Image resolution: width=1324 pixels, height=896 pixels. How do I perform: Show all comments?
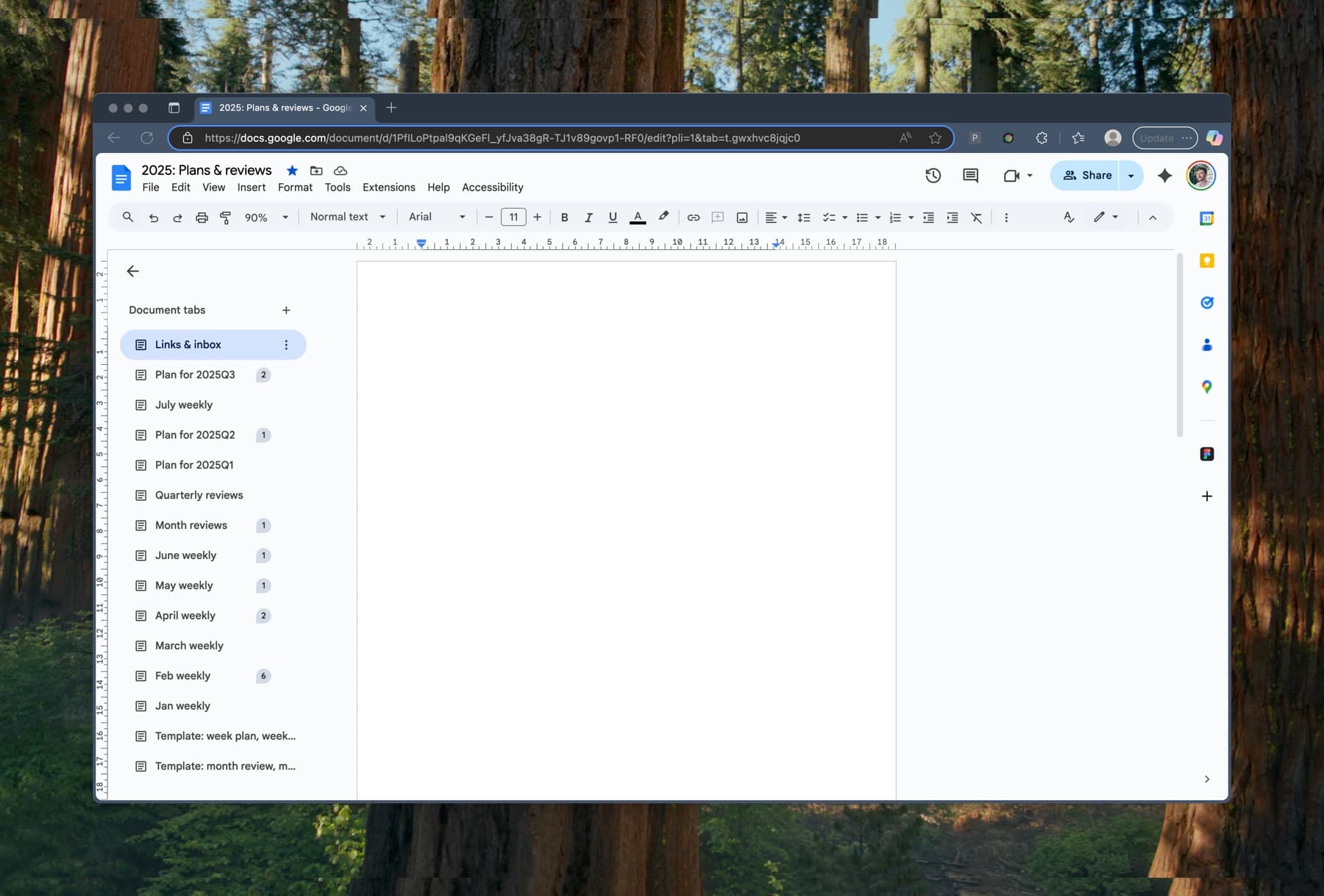point(970,176)
